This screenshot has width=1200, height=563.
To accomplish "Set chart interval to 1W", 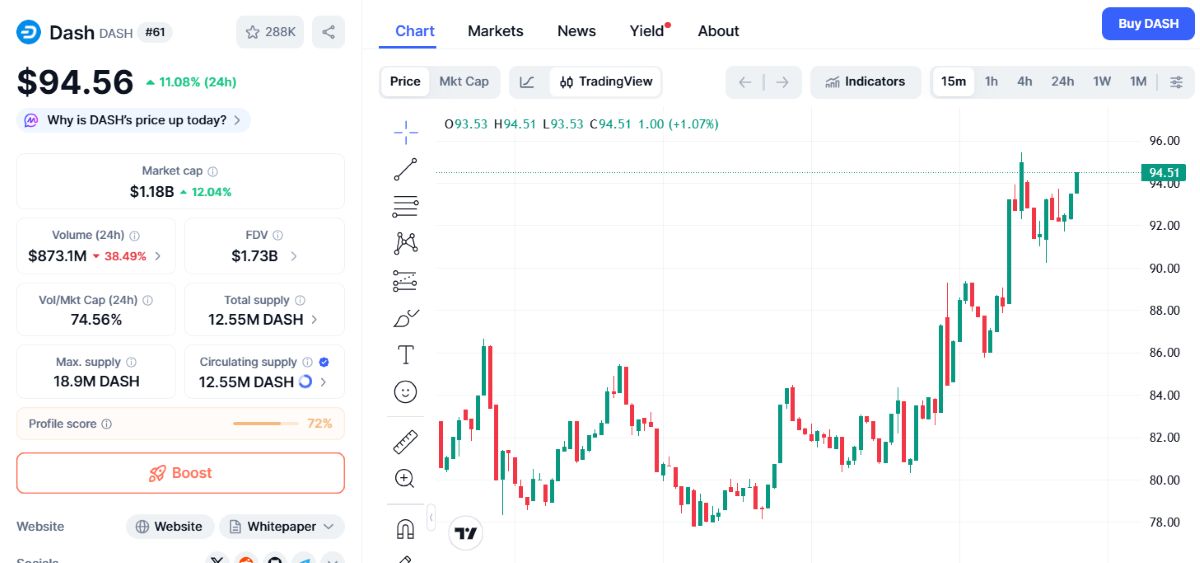I will pos(1102,82).
